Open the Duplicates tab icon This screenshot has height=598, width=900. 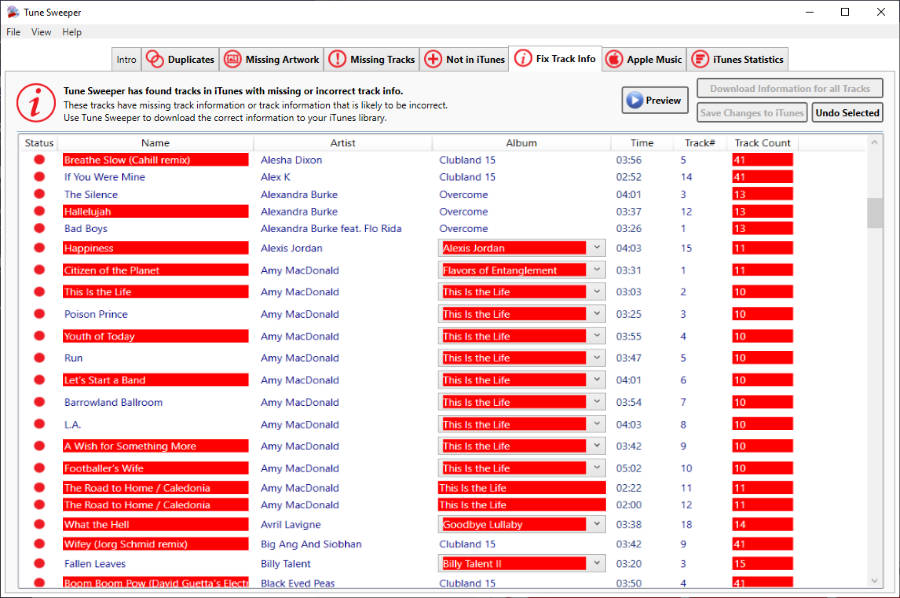[155, 59]
